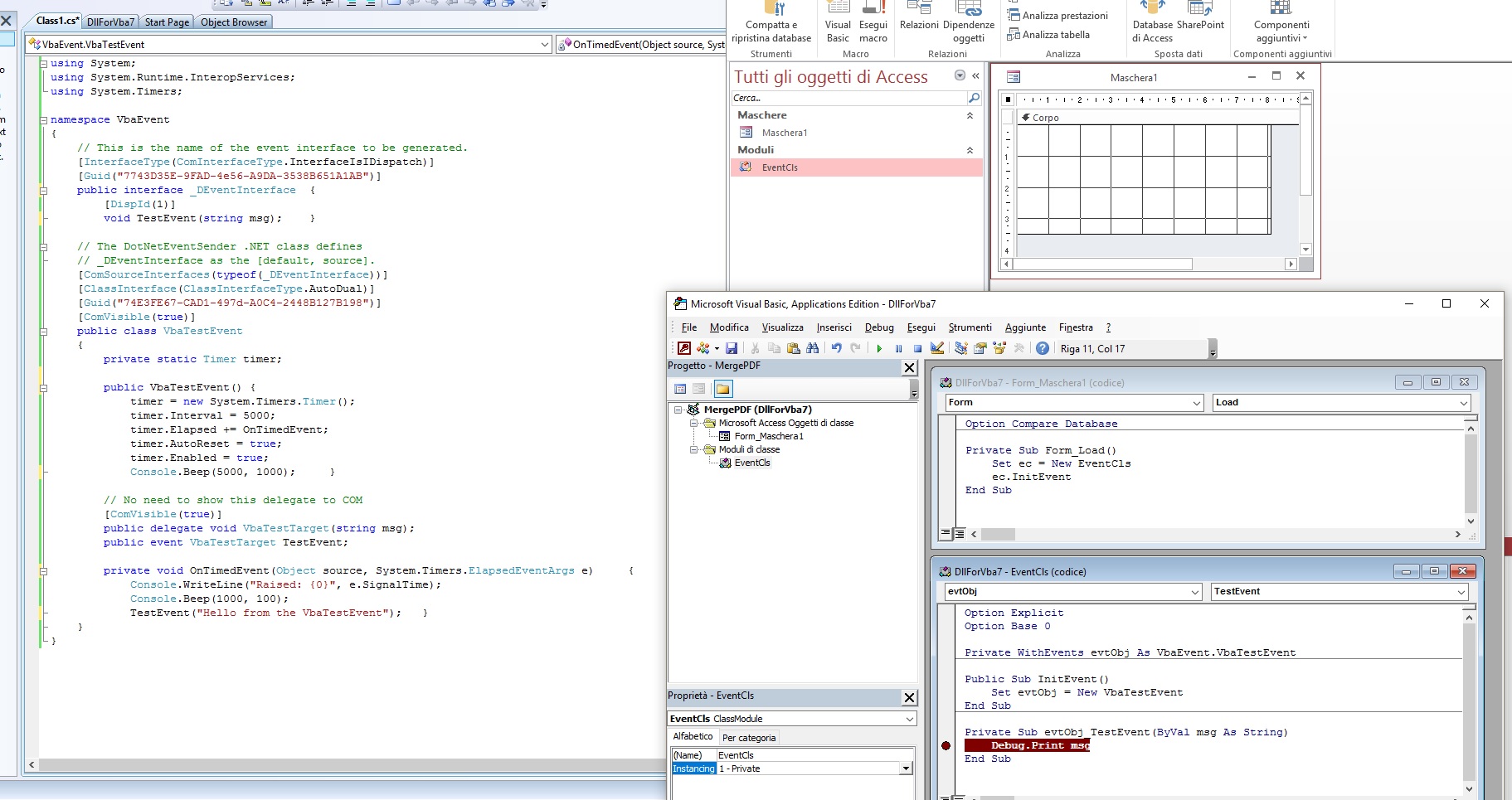
Task: Toggle folders view in Progetto panel
Action: click(x=723, y=389)
